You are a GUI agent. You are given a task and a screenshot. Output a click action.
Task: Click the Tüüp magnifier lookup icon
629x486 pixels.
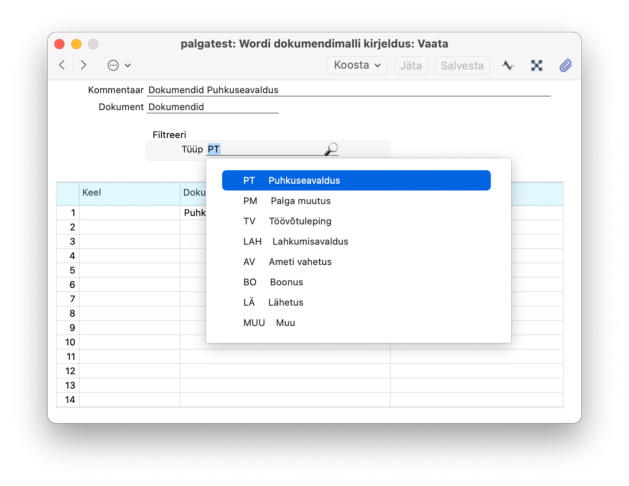pyautogui.click(x=331, y=149)
